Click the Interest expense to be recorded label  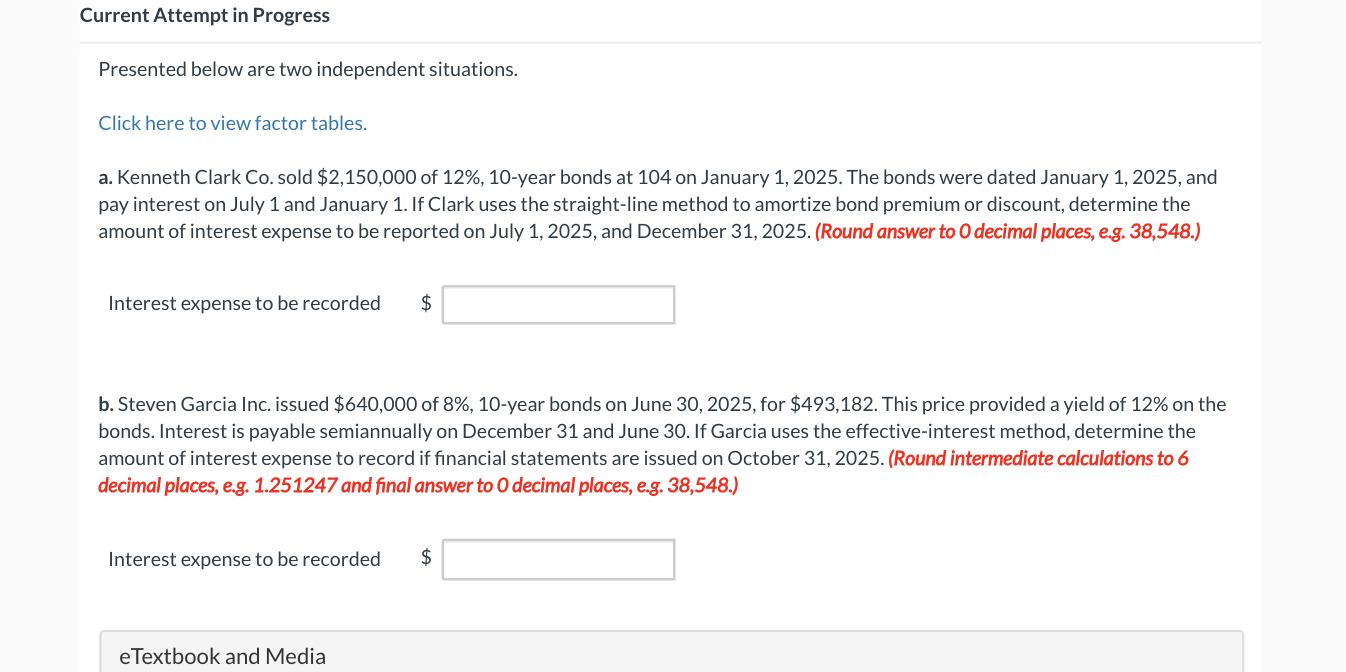244,303
